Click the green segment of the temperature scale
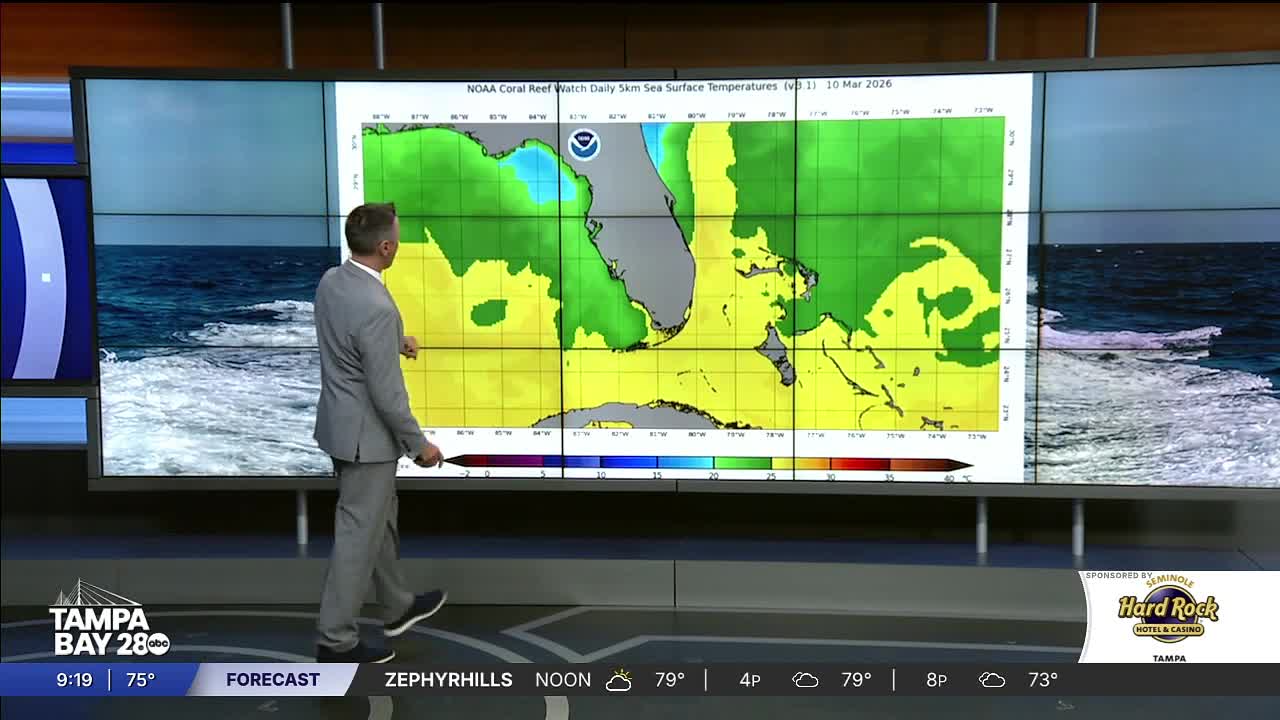 pos(742,463)
